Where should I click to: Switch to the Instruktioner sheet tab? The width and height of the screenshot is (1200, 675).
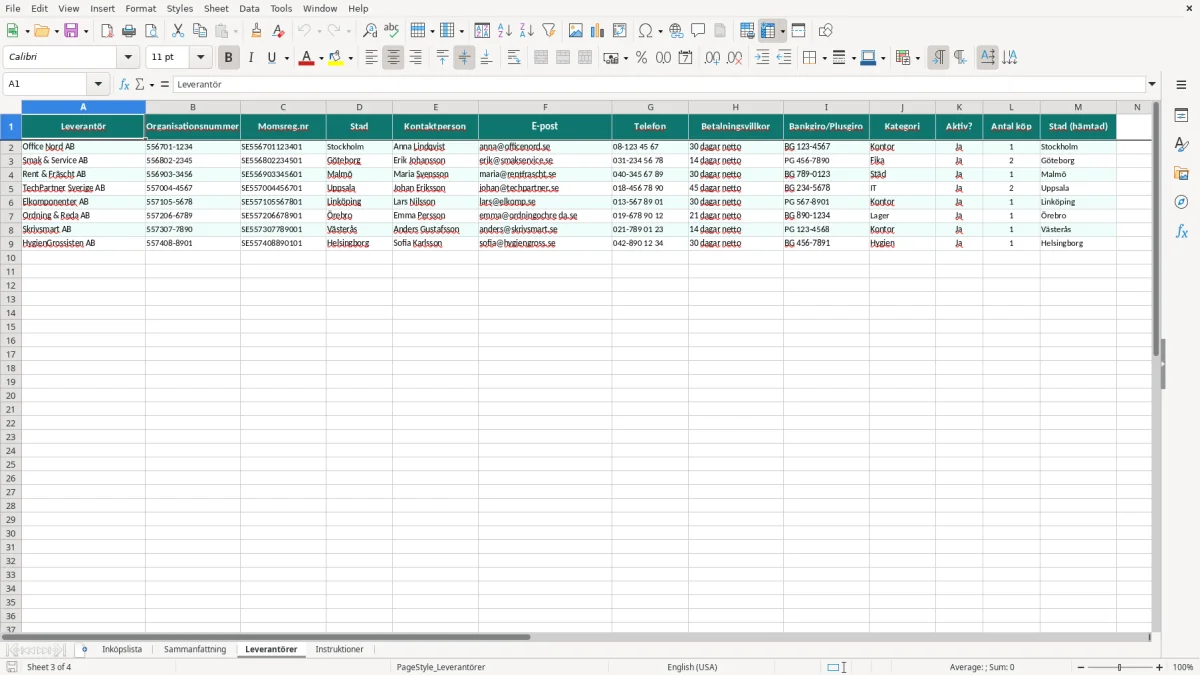pyautogui.click(x=339, y=649)
